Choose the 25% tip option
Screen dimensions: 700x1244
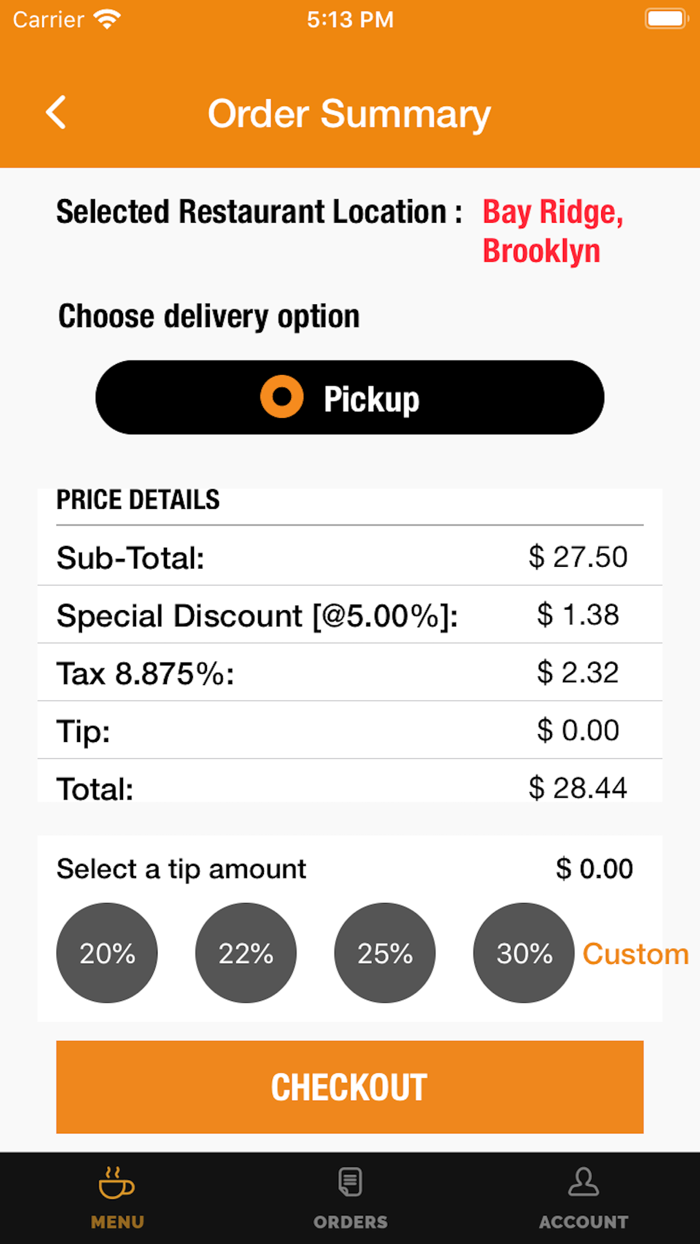[385, 953]
